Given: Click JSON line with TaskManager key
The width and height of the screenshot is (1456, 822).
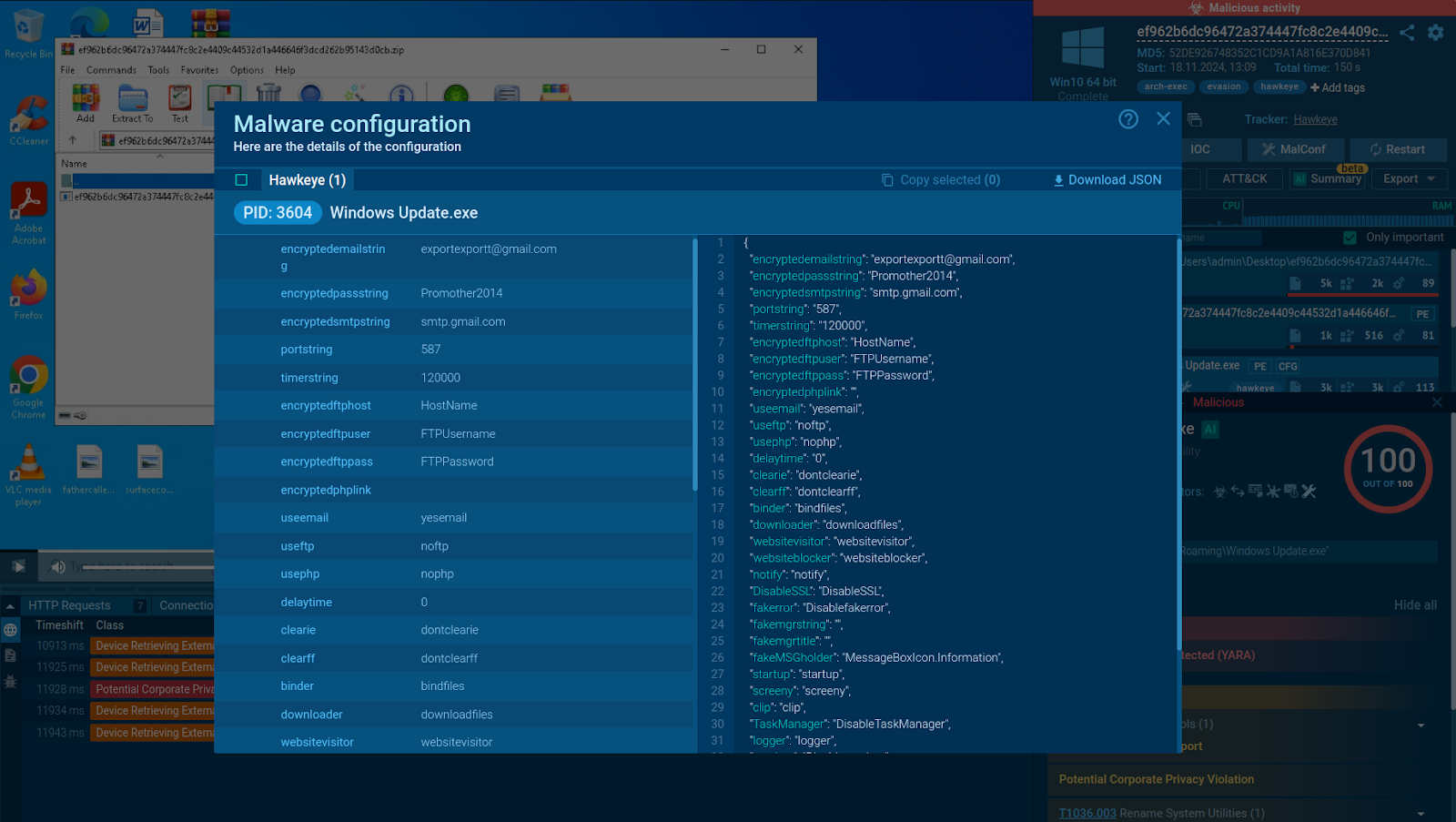Looking at the screenshot, I should (850, 724).
